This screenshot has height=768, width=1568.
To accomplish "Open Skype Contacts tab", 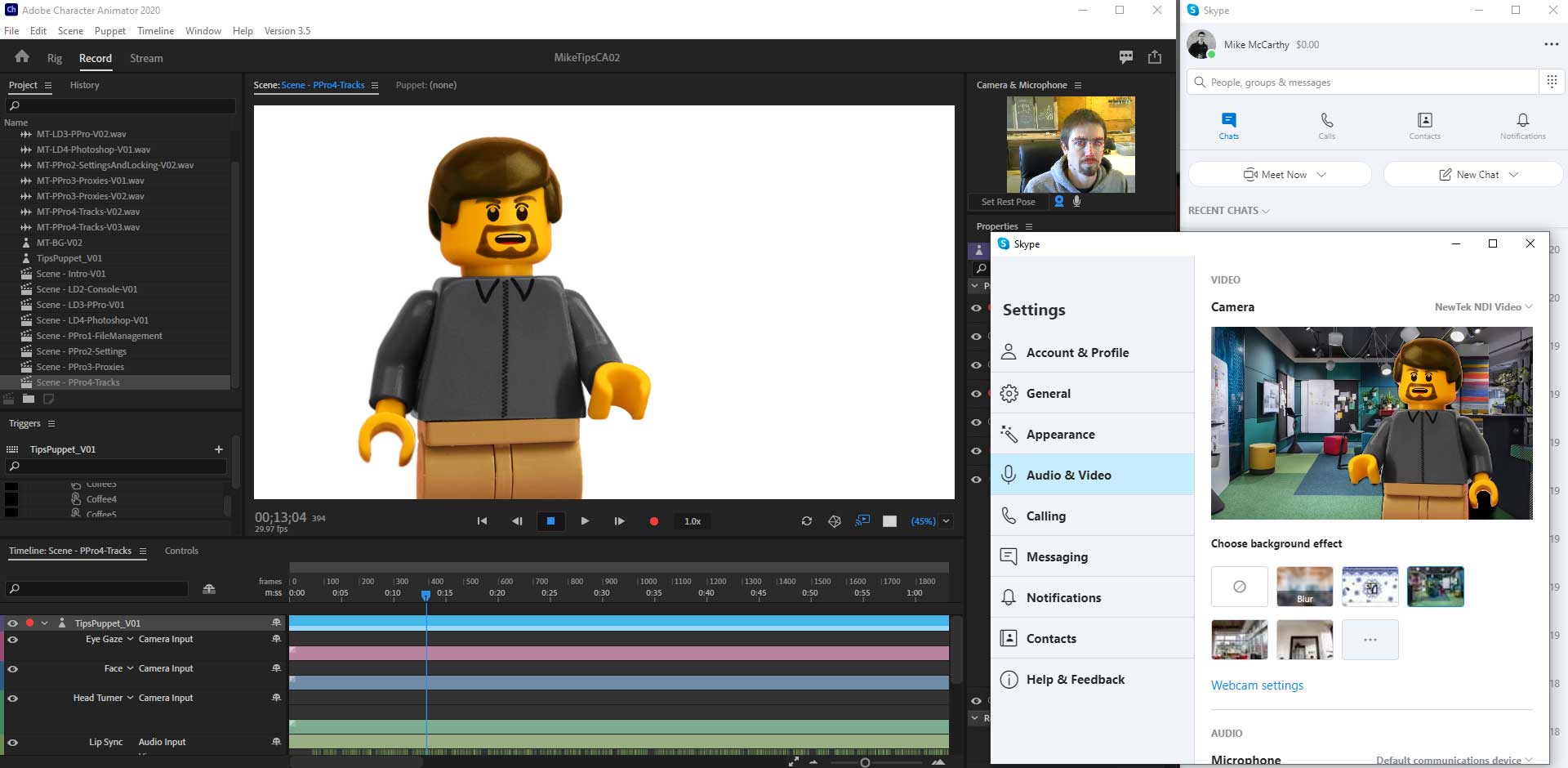I will [1424, 126].
